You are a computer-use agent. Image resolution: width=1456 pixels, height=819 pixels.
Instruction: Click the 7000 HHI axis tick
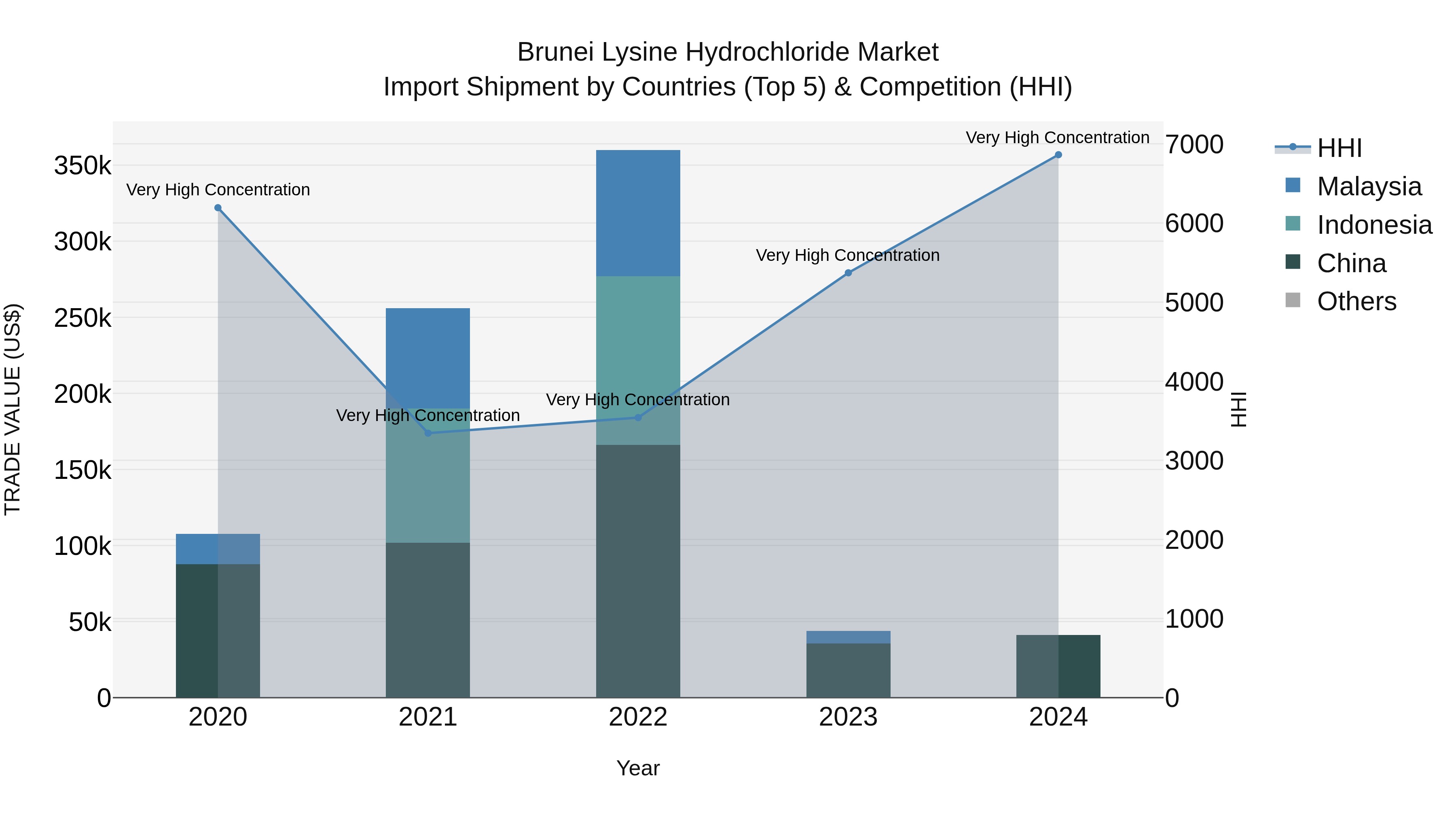pyautogui.click(x=1194, y=145)
